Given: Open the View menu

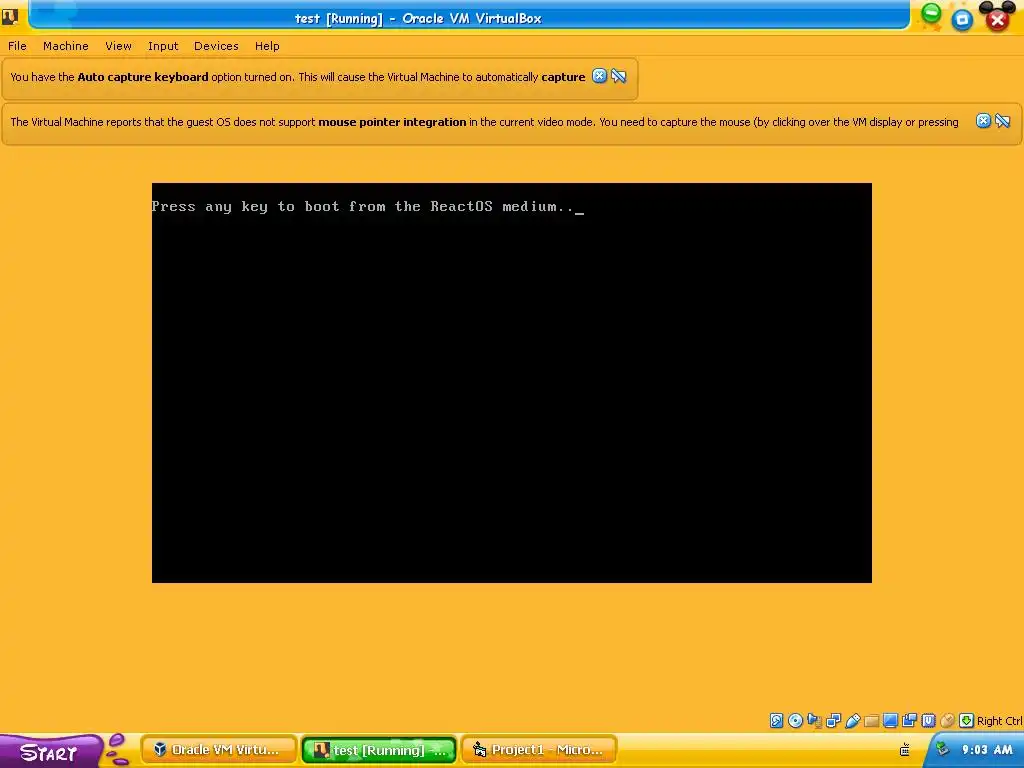Looking at the screenshot, I should [x=118, y=46].
